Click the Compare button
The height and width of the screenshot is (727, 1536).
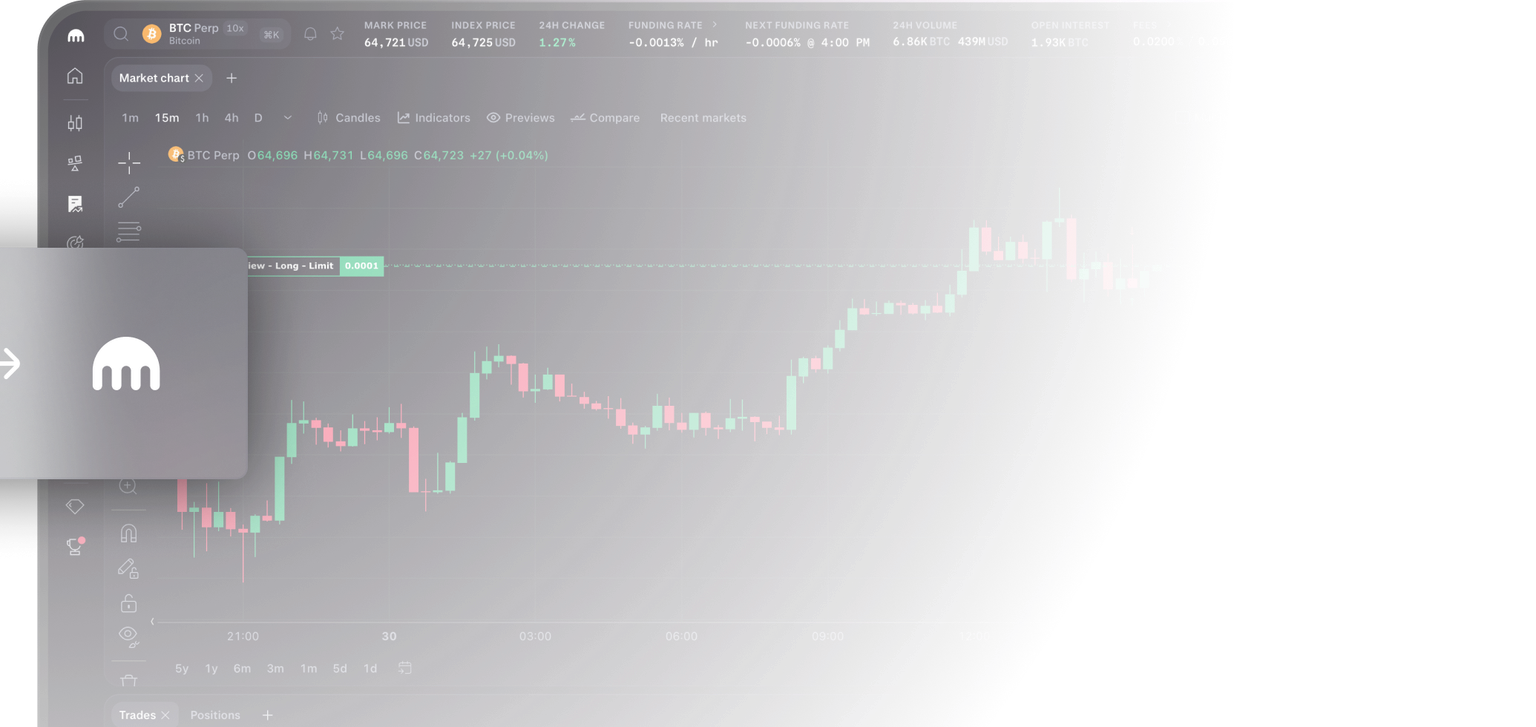coord(605,118)
